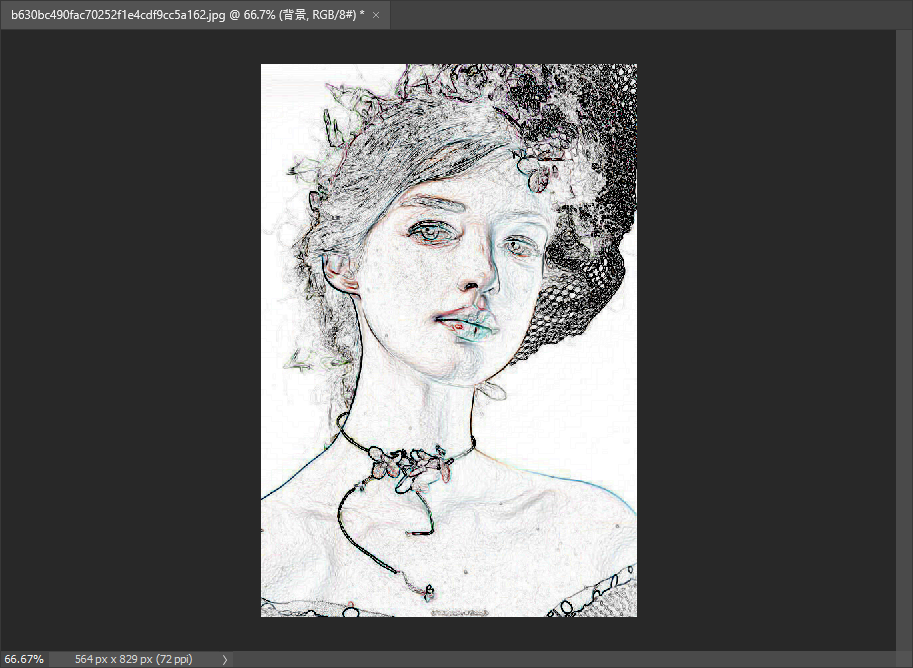
Task: Click the sketch portrait canvas image
Action: point(449,340)
